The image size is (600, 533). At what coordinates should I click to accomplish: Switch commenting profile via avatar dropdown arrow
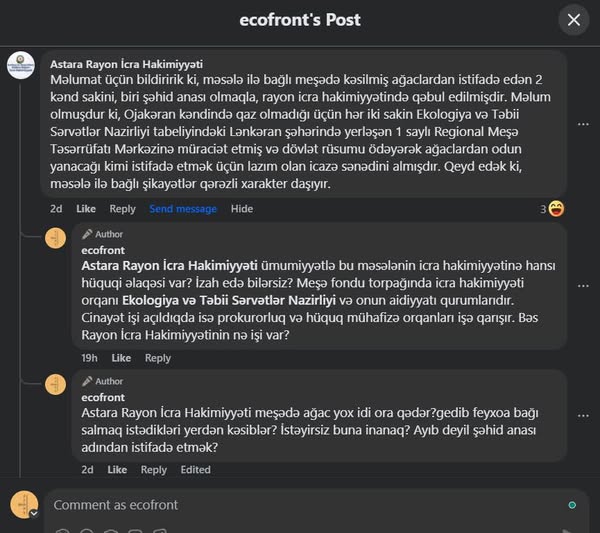33,512
